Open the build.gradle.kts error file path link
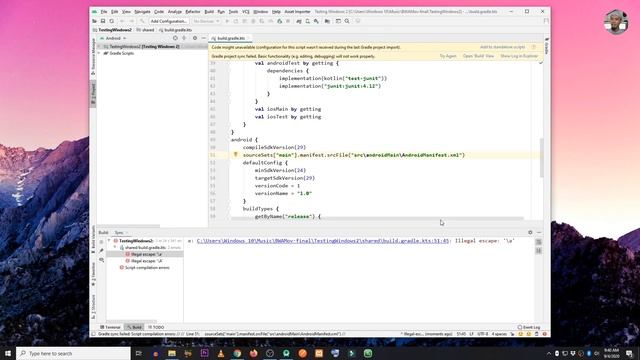 tap(322, 241)
